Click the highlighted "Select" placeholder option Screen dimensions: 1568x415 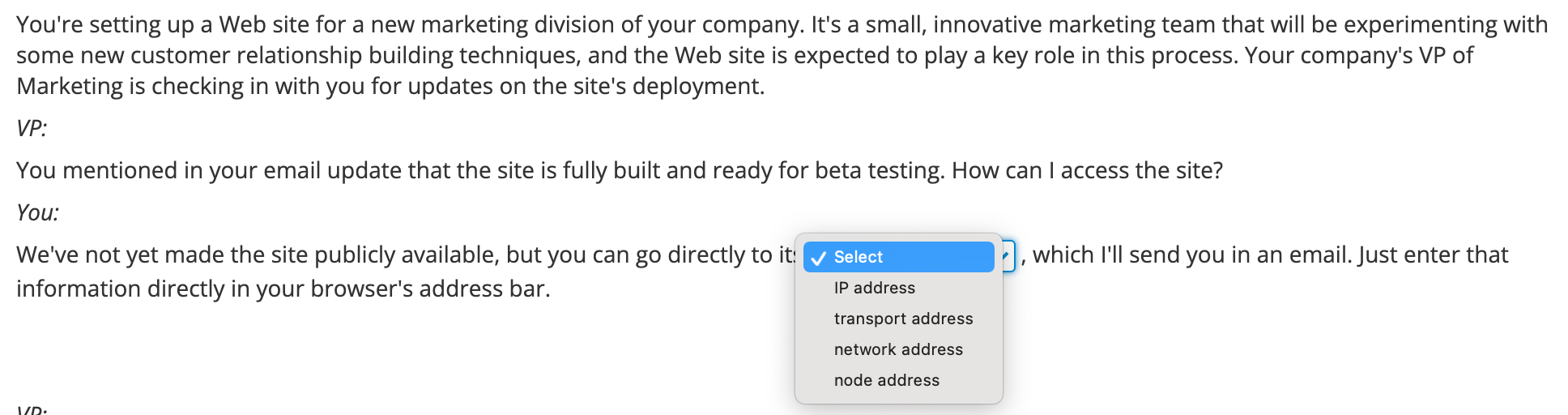899,257
